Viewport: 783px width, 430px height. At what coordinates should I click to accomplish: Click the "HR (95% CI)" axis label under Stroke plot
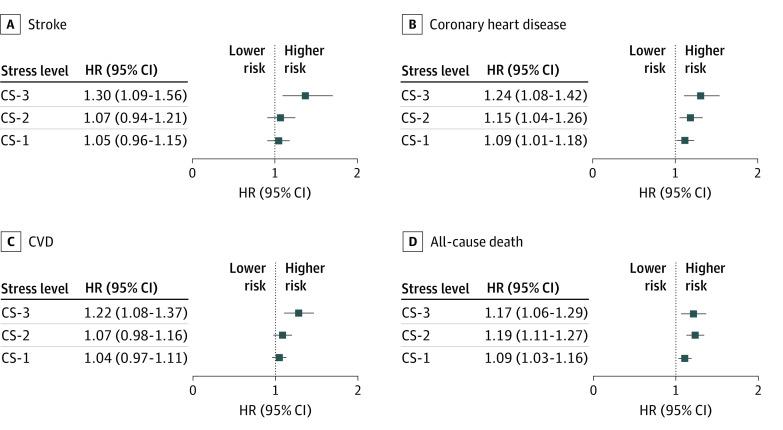275,192
